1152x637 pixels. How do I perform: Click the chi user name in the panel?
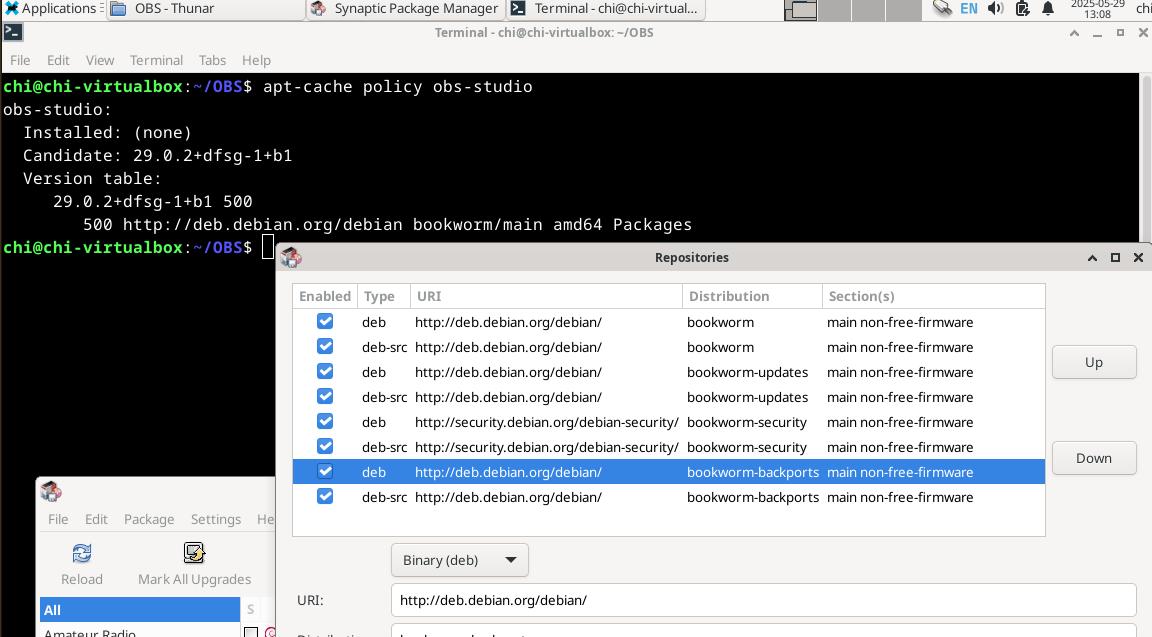[1143, 9]
